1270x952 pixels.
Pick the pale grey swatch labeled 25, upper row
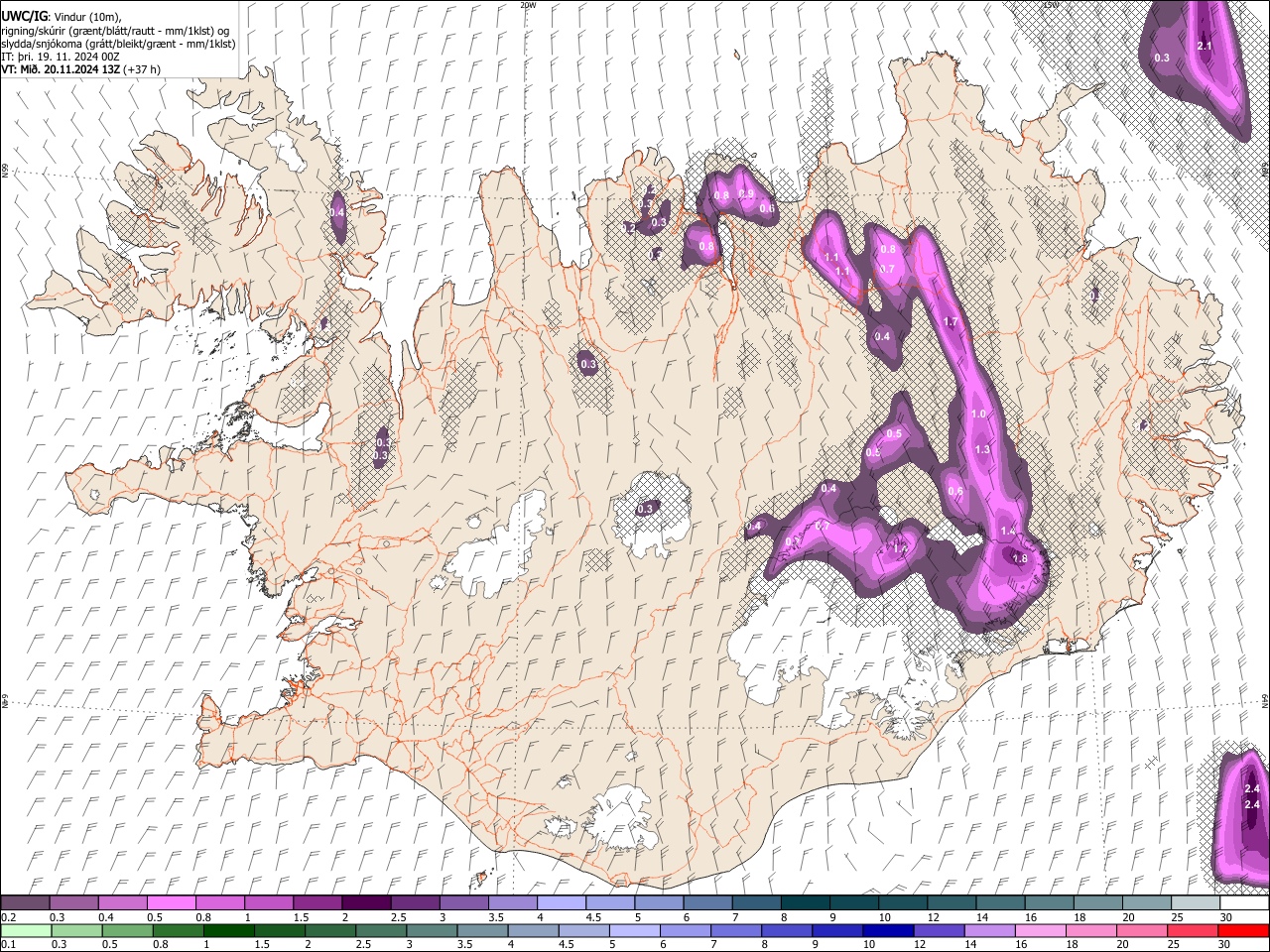pos(1194,903)
